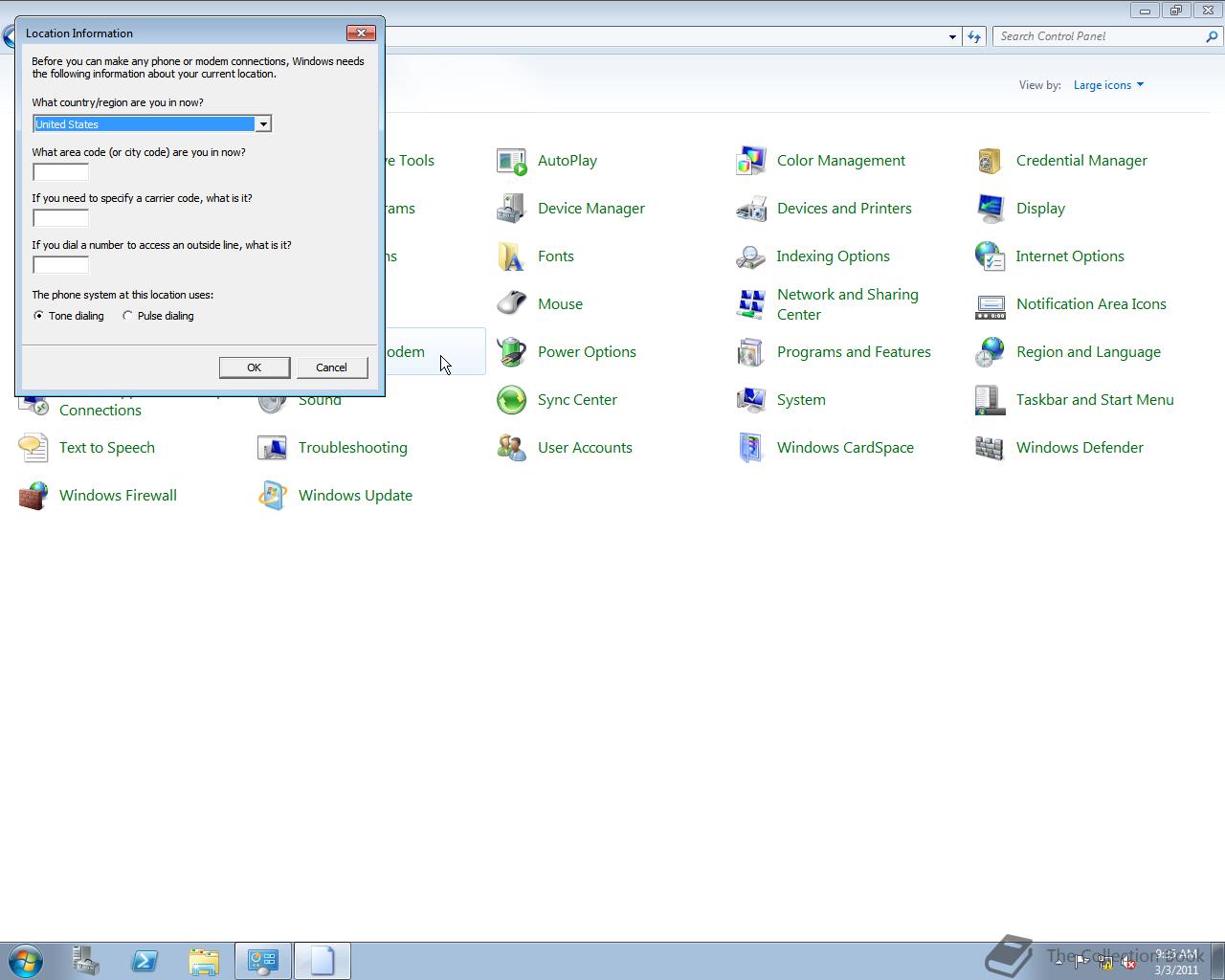The height and width of the screenshot is (980, 1225).
Task: Open Programs and Features icon
Action: coord(751,352)
